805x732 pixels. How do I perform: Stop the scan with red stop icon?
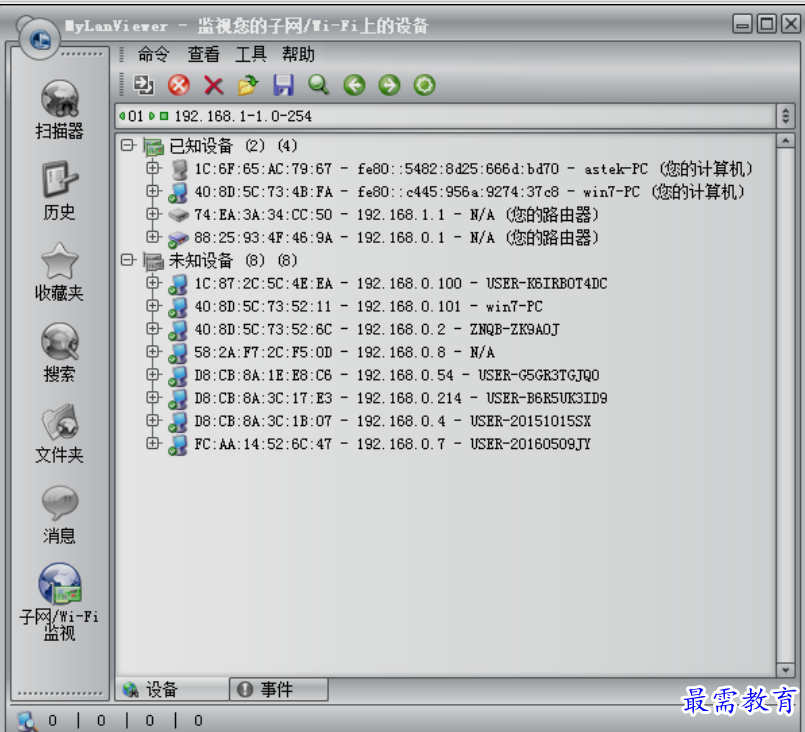pyautogui.click(x=178, y=85)
